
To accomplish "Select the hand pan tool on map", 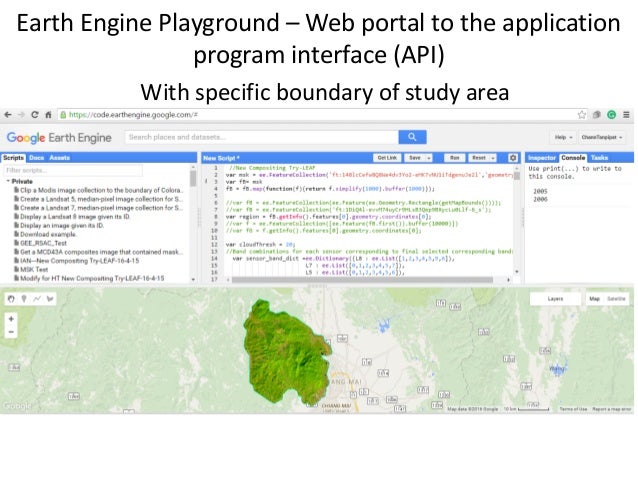I will pyautogui.click(x=11, y=299).
